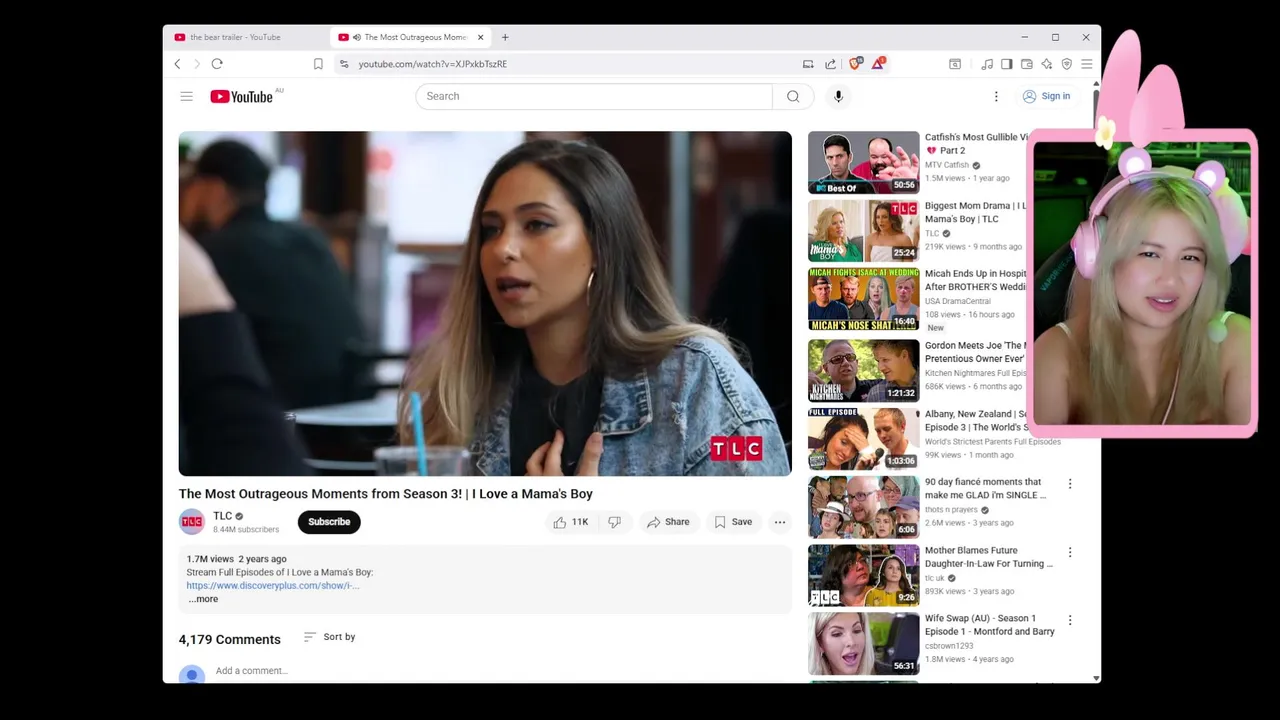Open the discoveryplus.com link
The width and height of the screenshot is (1280, 720).
pyautogui.click(x=272, y=586)
